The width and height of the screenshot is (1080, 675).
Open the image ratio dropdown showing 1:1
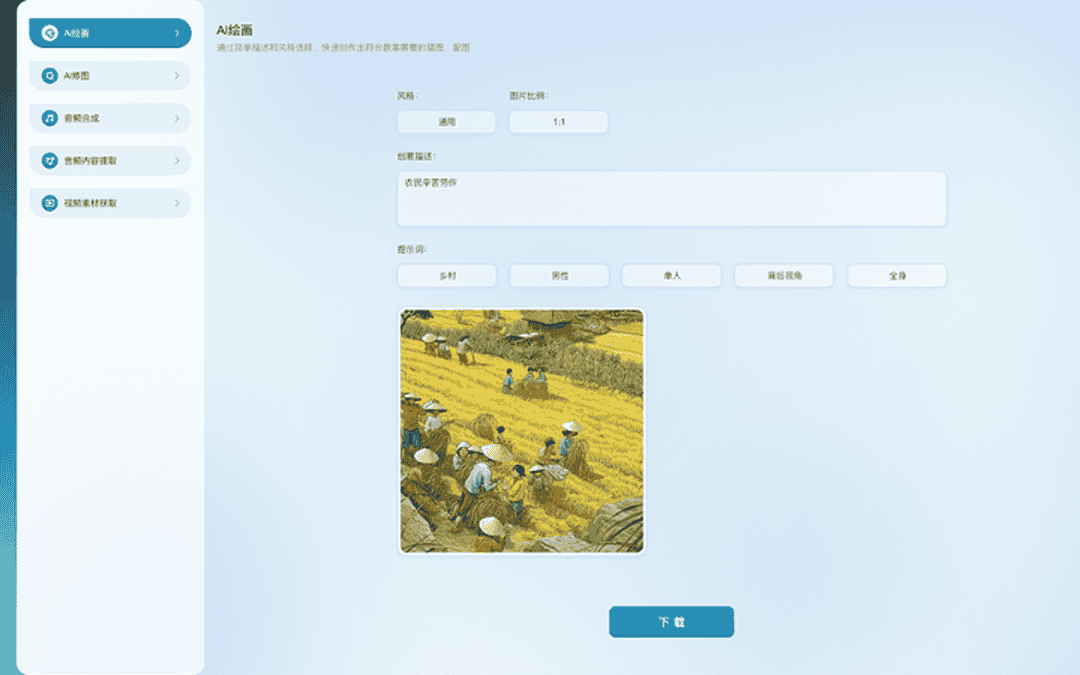pos(559,122)
